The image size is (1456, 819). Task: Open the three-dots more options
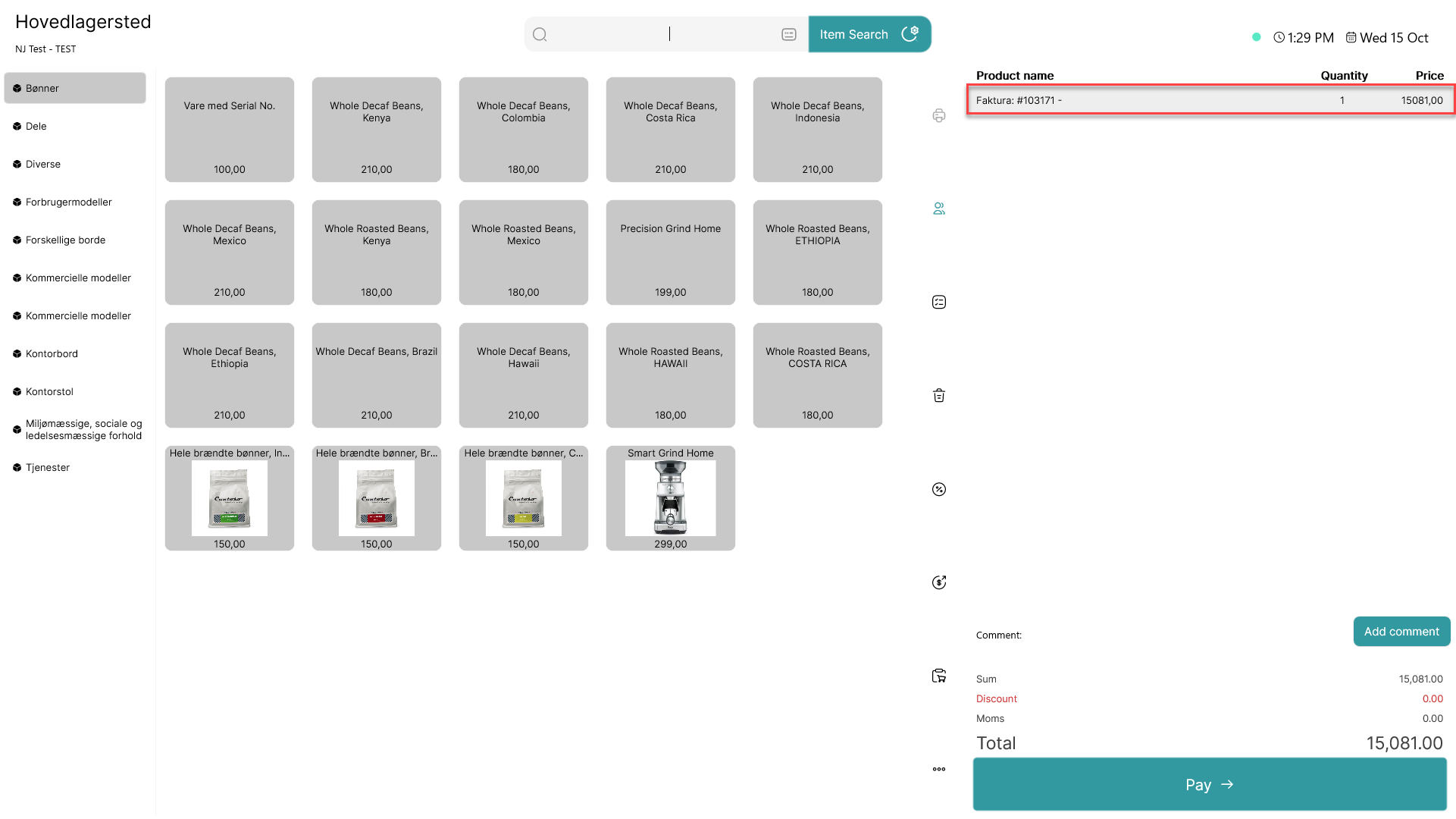939,769
